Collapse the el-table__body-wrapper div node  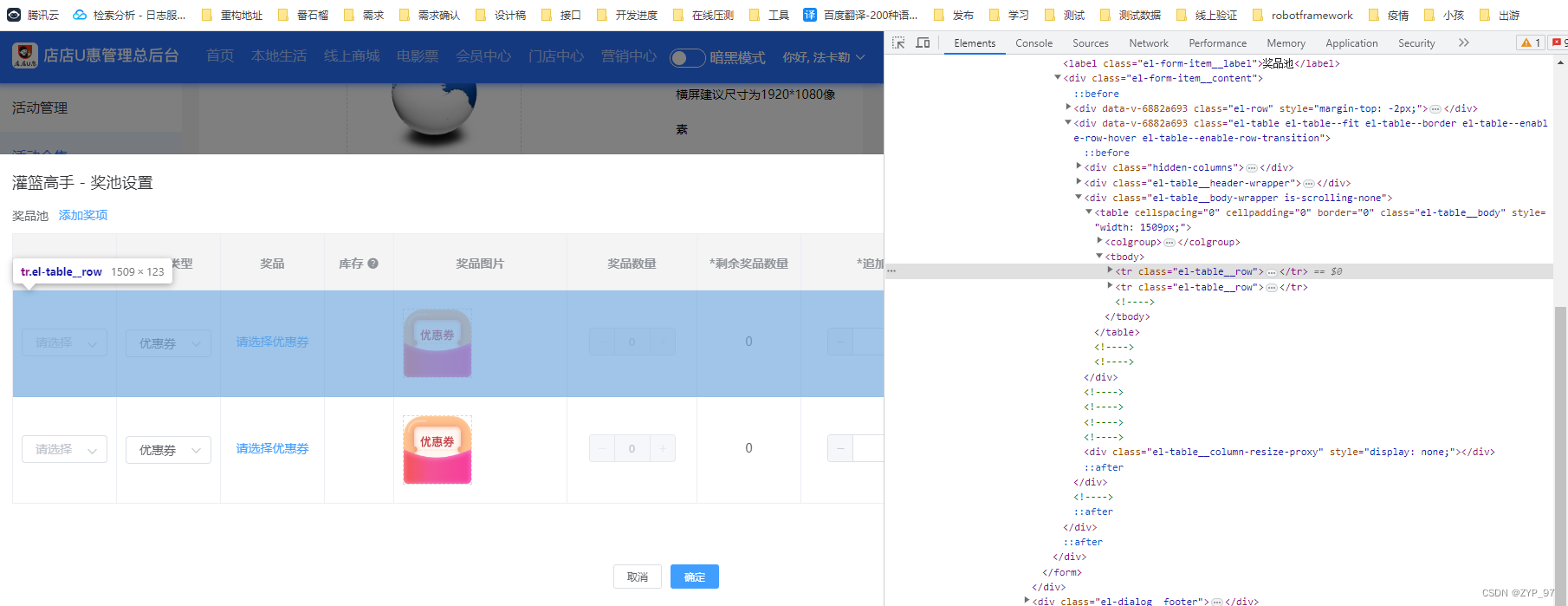coord(1079,197)
